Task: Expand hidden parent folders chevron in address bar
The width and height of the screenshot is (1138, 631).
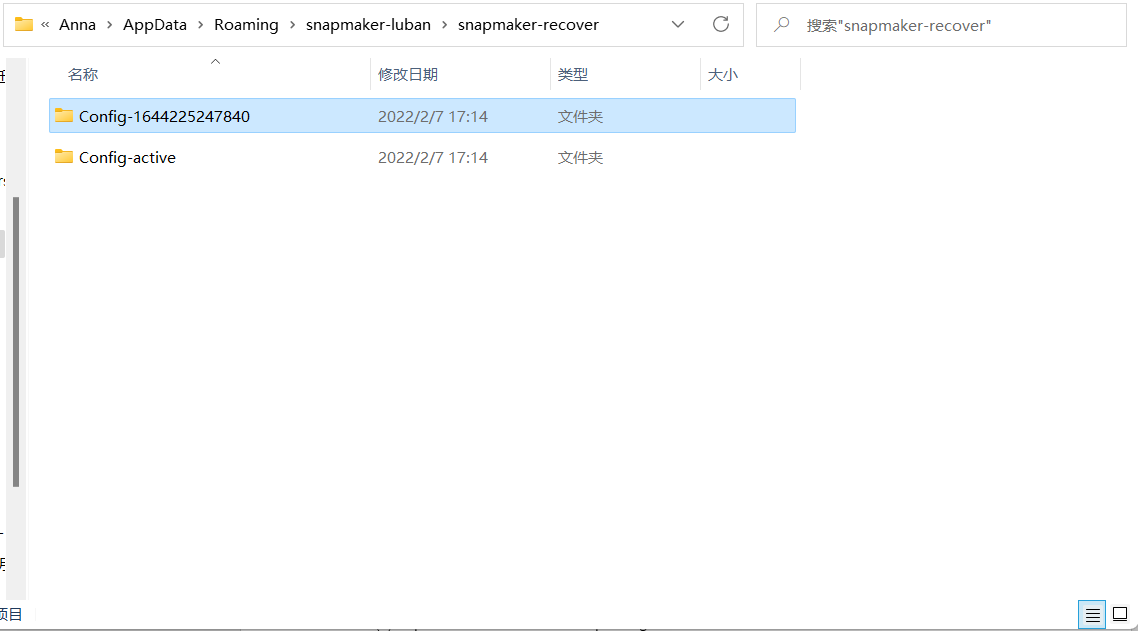Action: tap(45, 25)
